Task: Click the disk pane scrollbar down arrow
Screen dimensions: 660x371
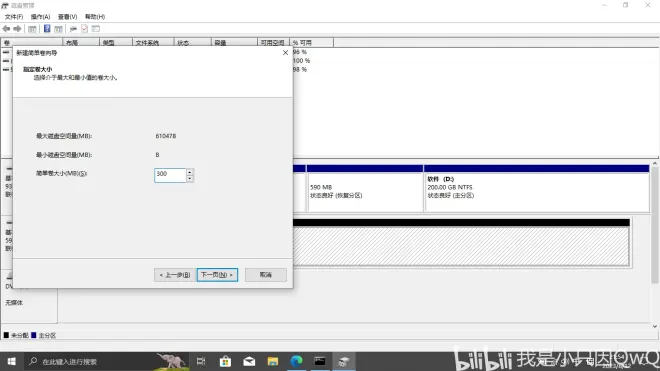Action: coord(655,326)
